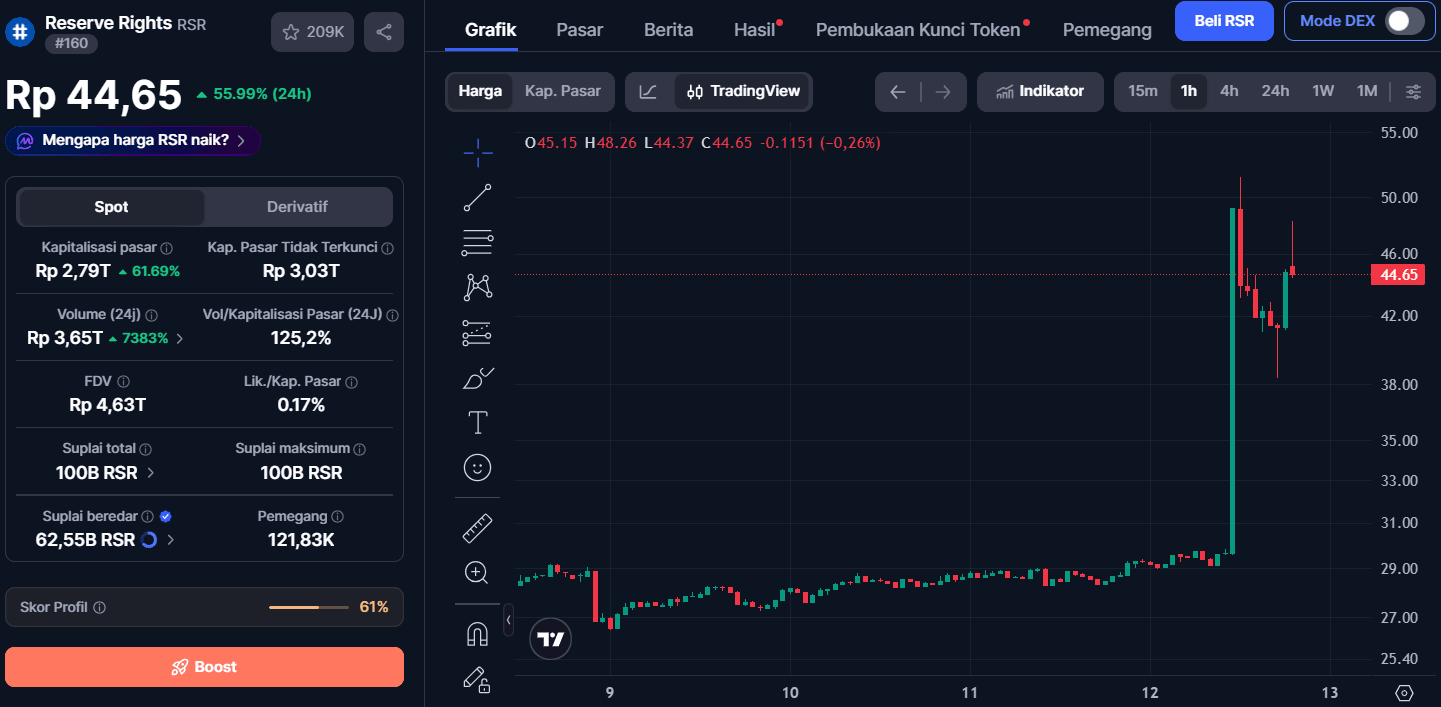
Task: Expand Volume (24j) details chevron
Action: pyautogui.click(x=180, y=338)
